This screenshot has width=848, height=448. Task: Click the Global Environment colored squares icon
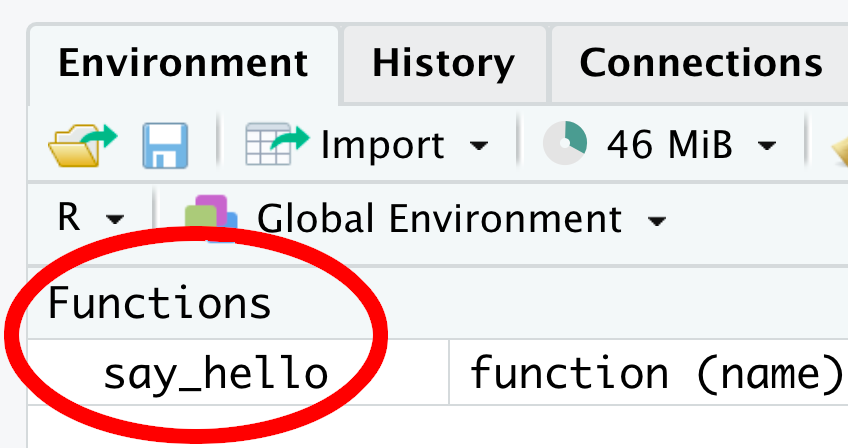tap(211, 219)
